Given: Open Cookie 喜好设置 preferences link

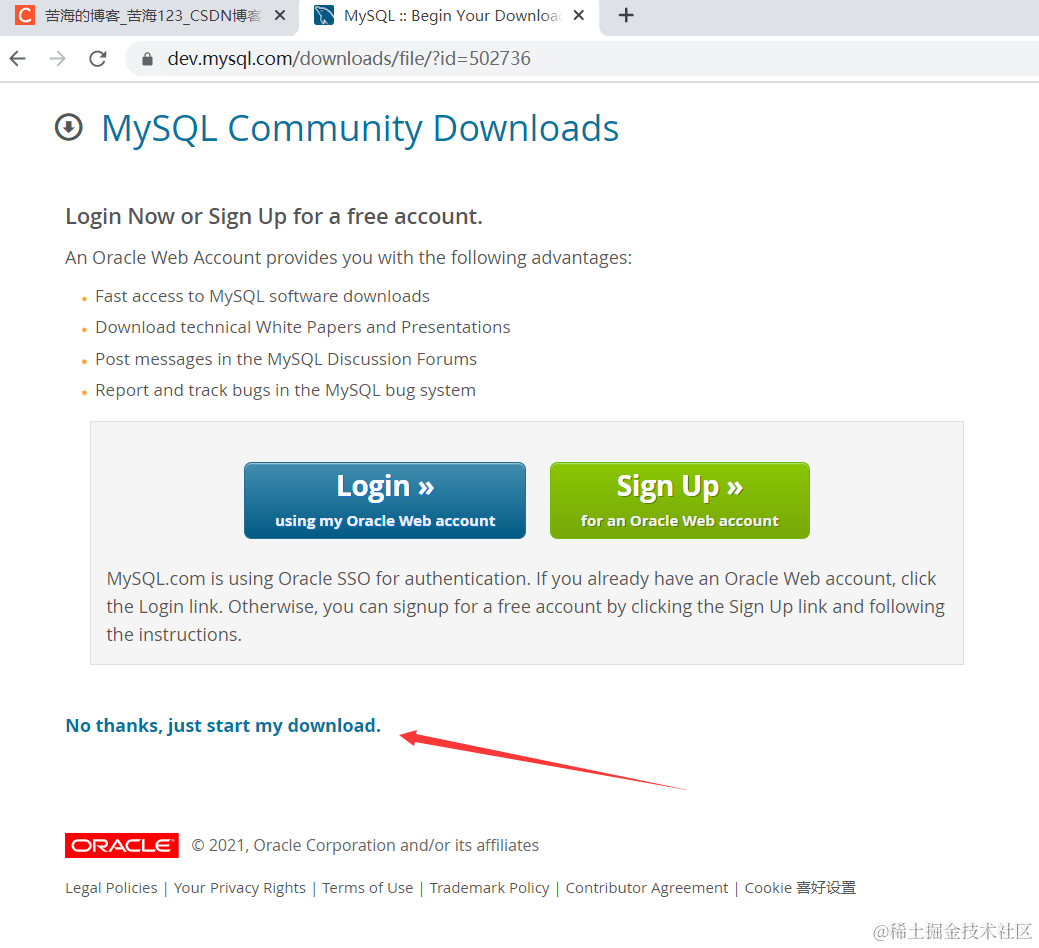Looking at the screenshot, I should (x=800, y=888).
